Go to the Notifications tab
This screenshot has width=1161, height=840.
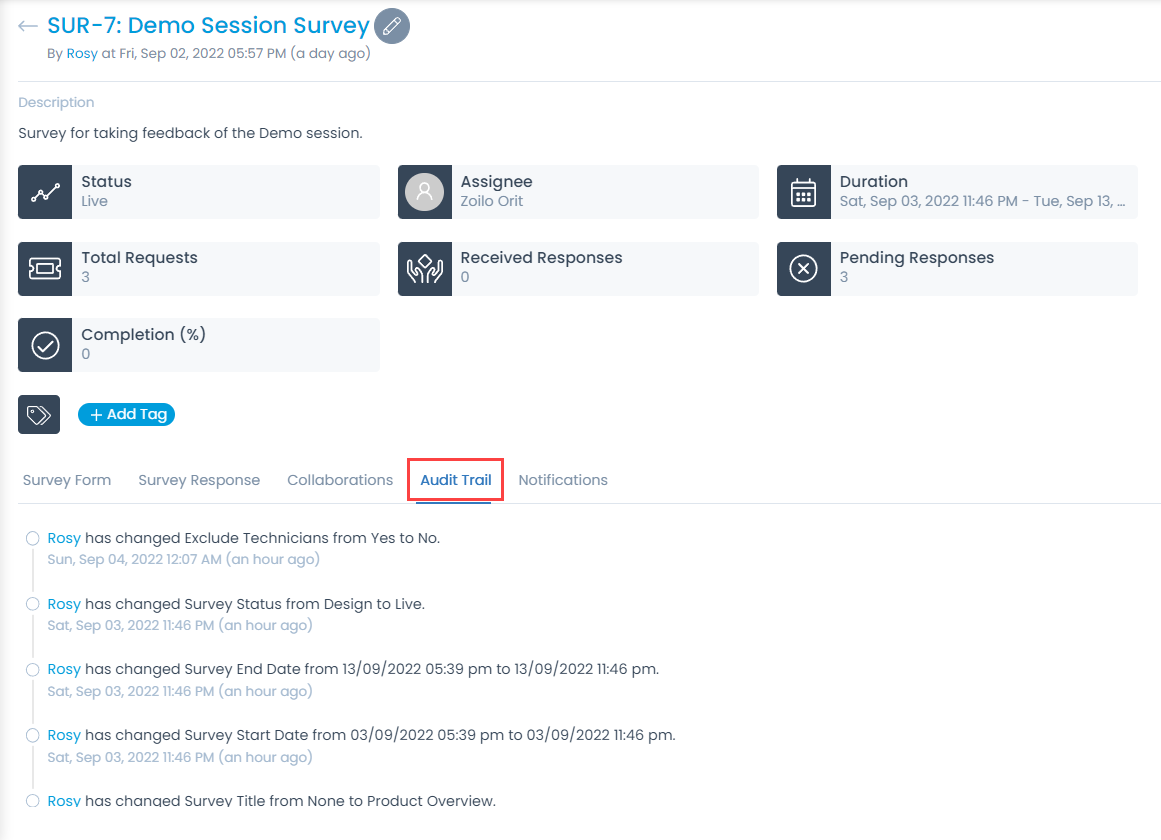coord(563,480)
